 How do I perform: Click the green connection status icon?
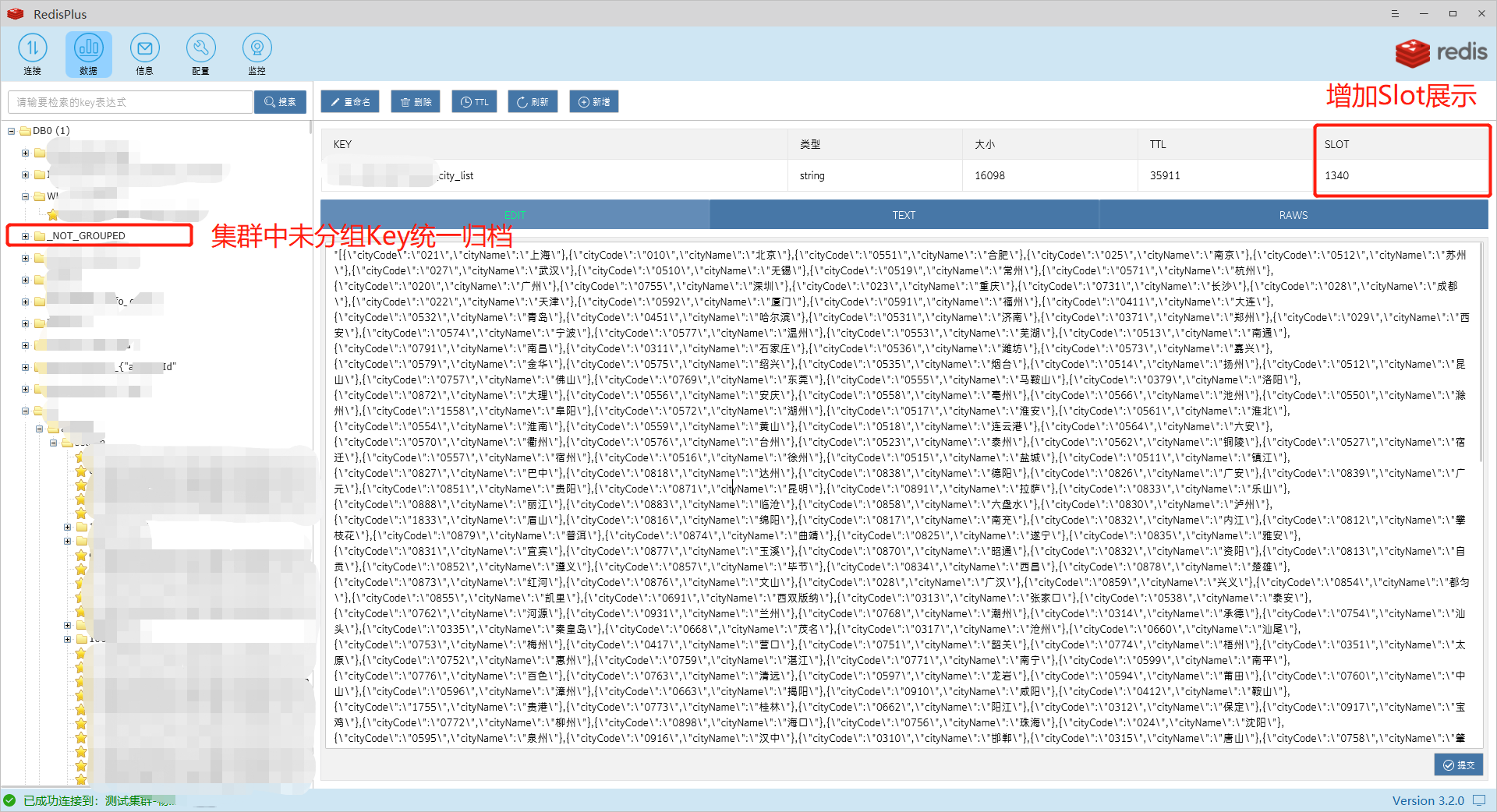coord(10,800)
